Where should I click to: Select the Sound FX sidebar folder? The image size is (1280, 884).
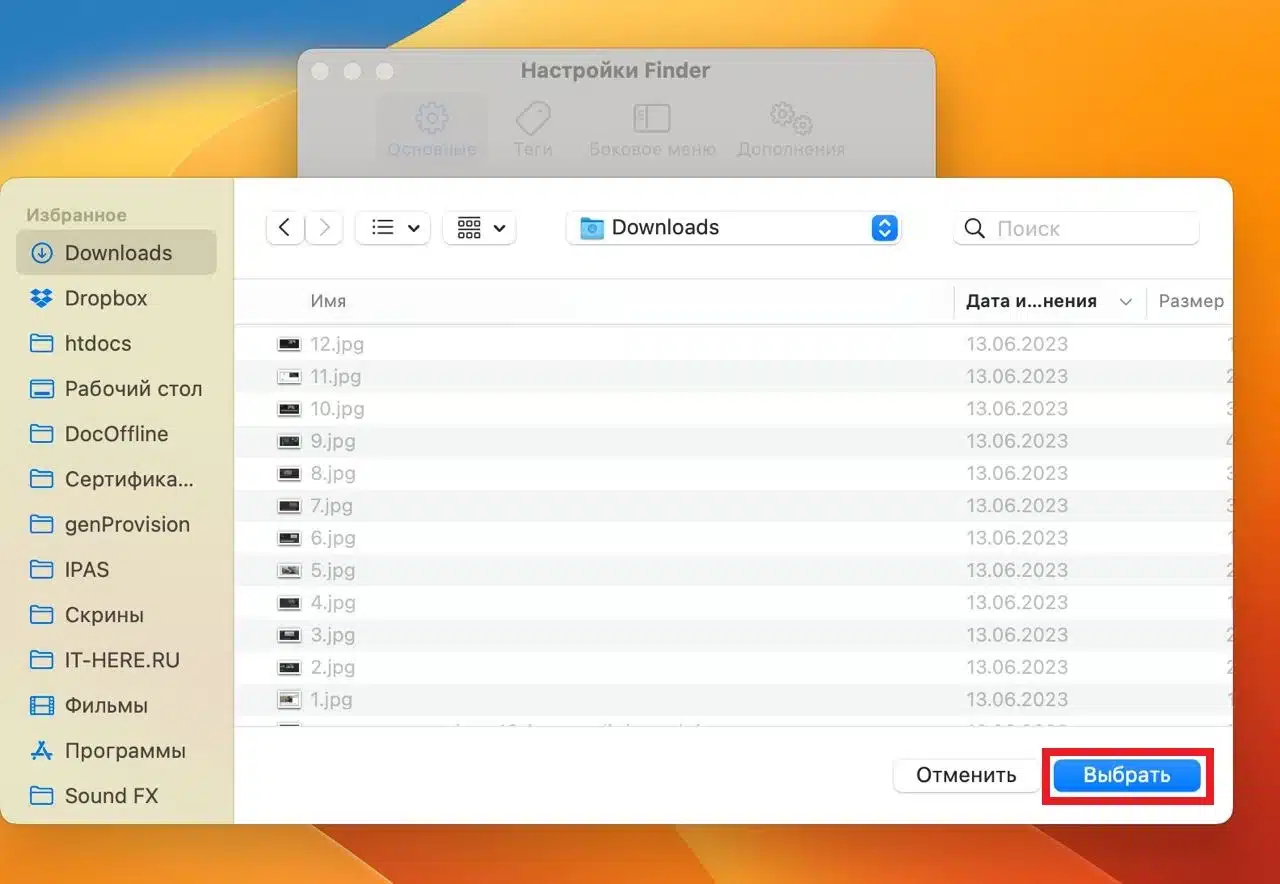point(111,796)
